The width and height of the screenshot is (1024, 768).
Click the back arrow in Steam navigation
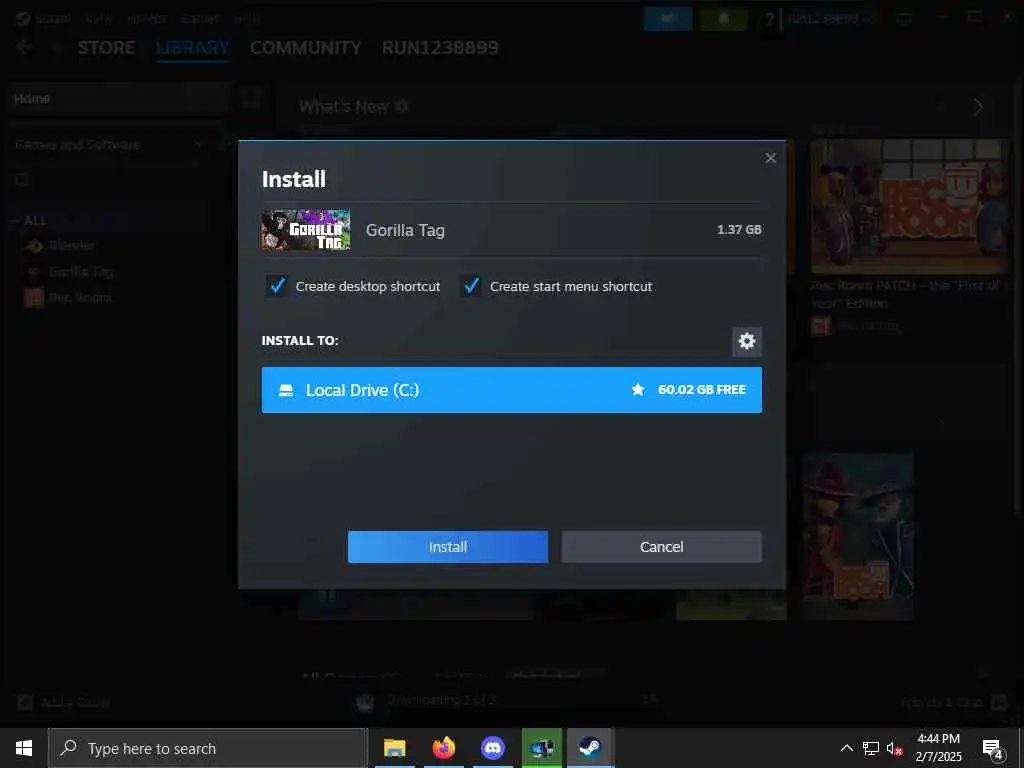(24, 47)
